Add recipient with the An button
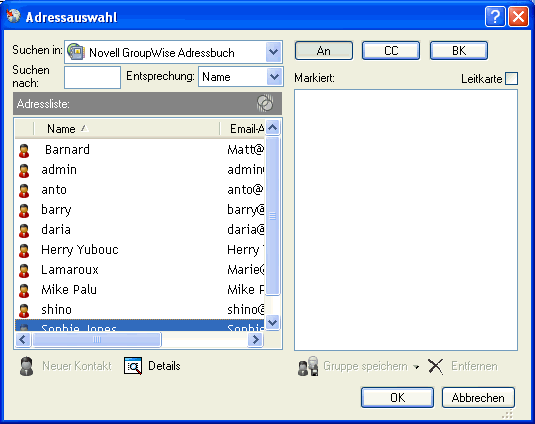The height and width of the screenshot is (424, 535). pos(324,51)
